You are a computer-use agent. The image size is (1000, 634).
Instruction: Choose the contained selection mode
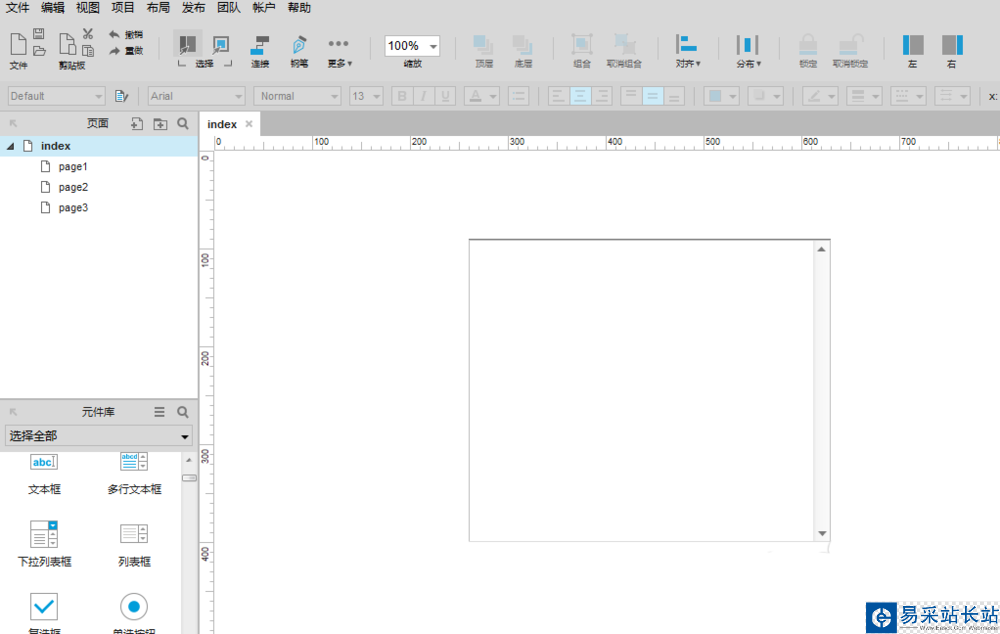221,45
